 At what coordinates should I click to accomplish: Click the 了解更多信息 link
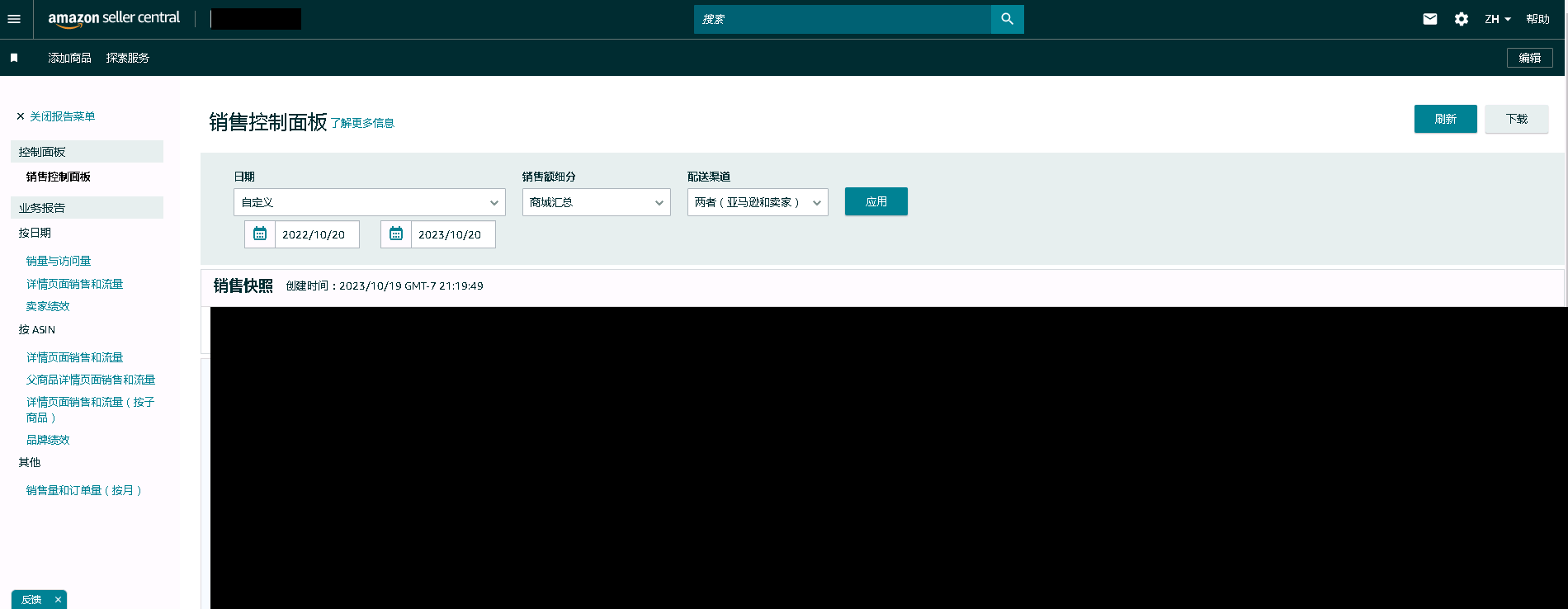[362, 123]
